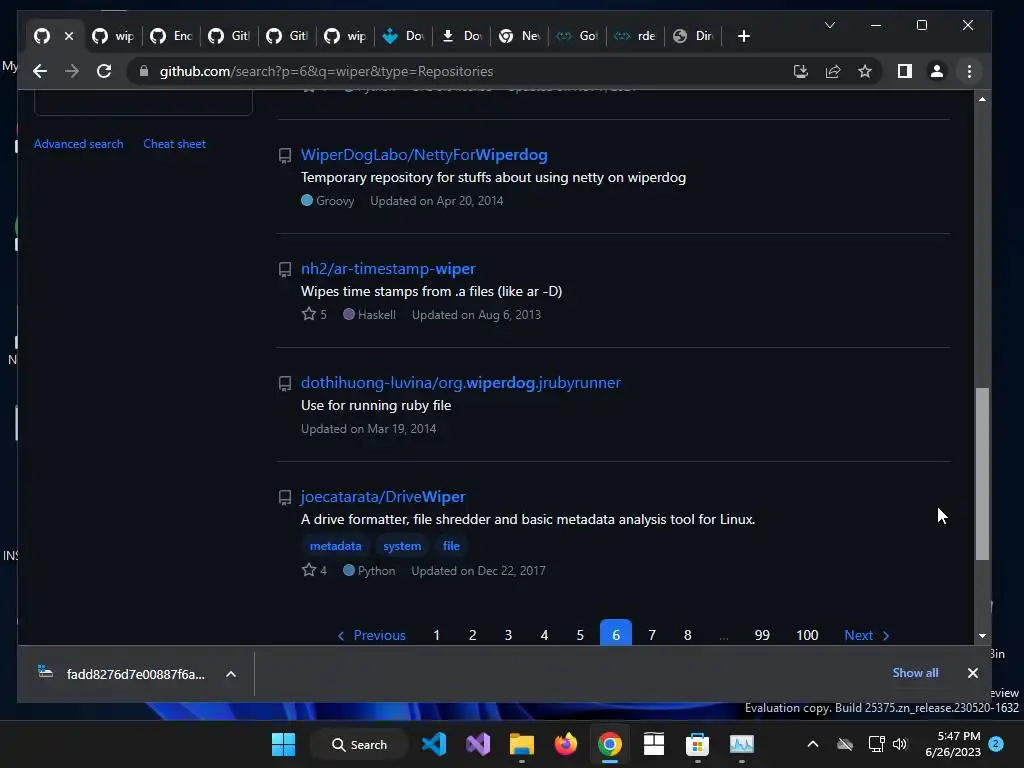Viewport: 1024px width, 768px height.
Task: Expand options for the downloaded file
Action: pos(231,674)
